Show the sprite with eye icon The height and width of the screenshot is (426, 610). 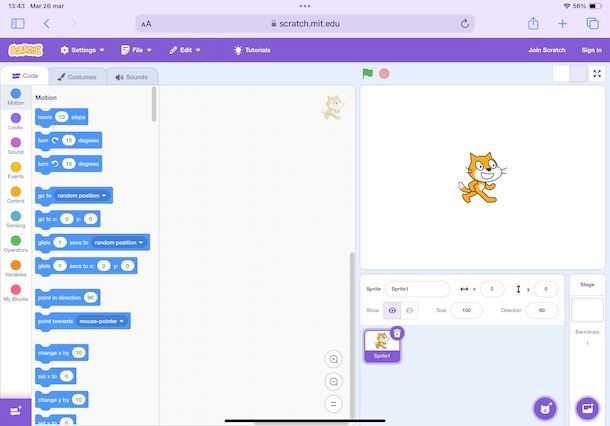[x=392, y=310]
